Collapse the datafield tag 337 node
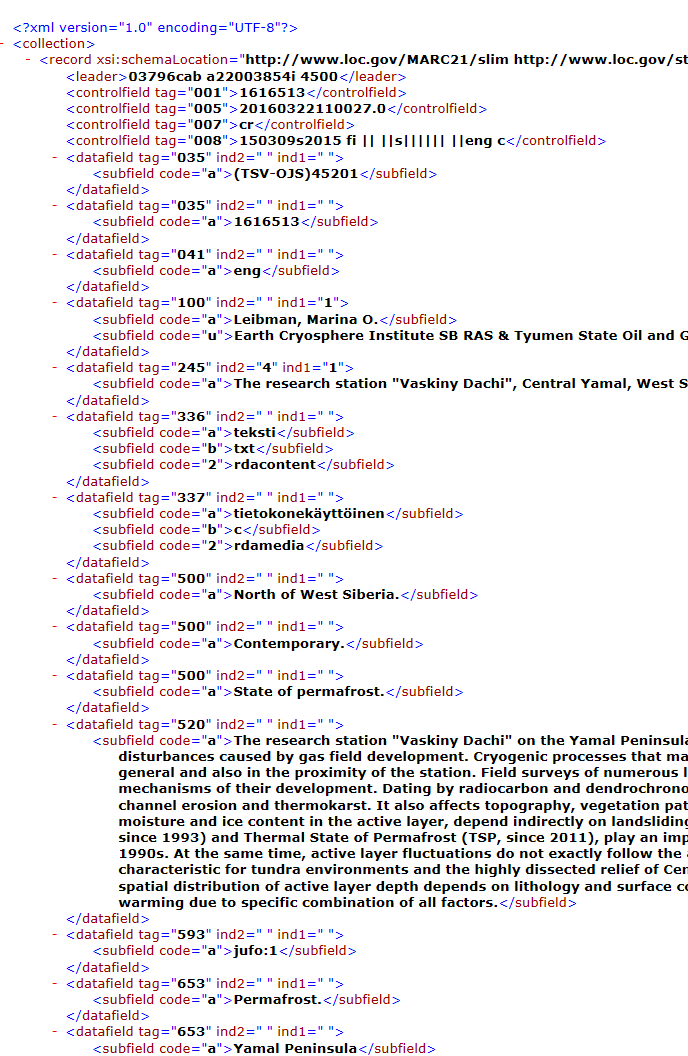Image resolution: width=688 pixels, height=1056 pixels. (55, 498)
